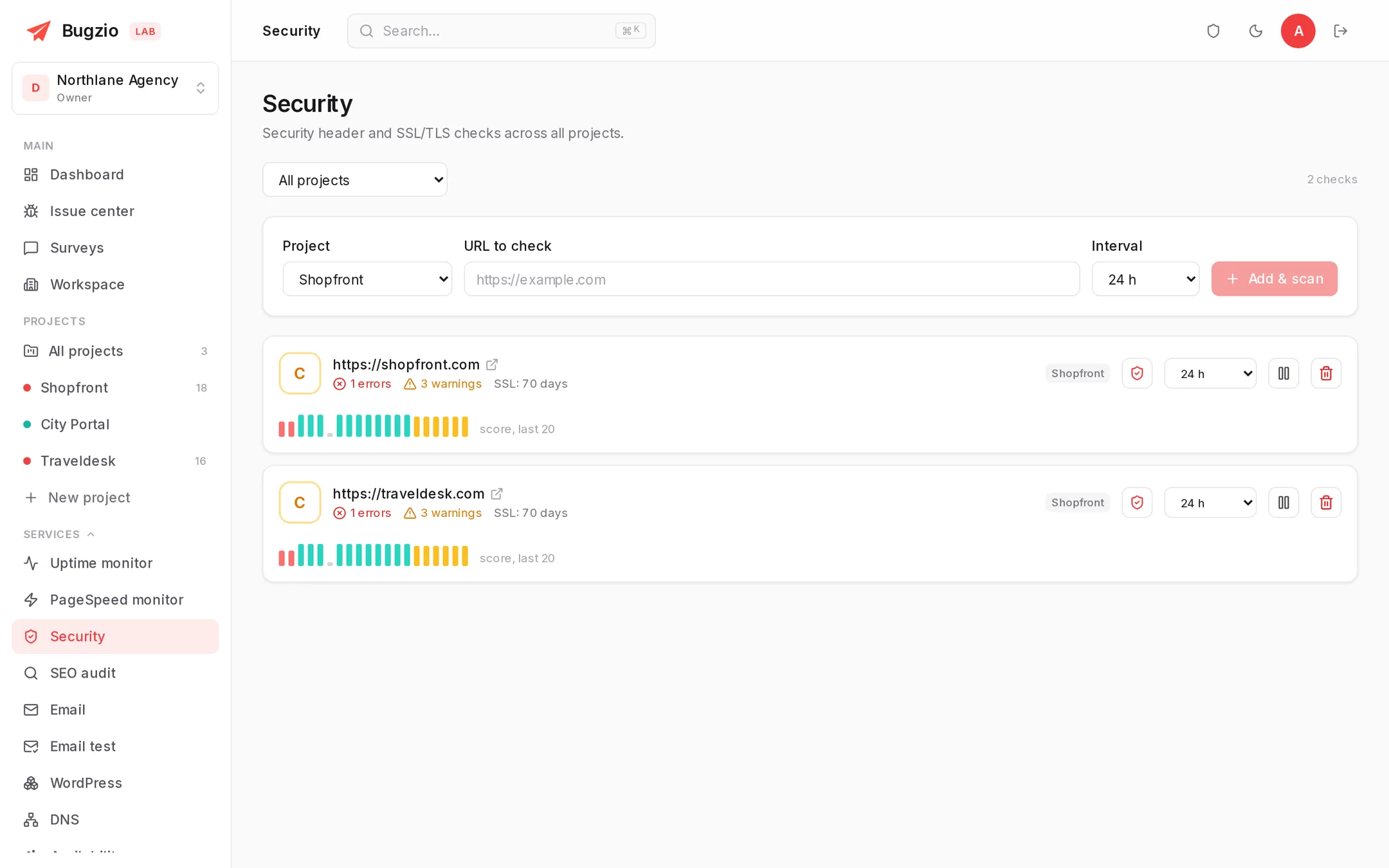The height and width of the screenshot is (868, 1389).
Task: Open the Interval dropdown in the add form
Action: click(1145, 279)
